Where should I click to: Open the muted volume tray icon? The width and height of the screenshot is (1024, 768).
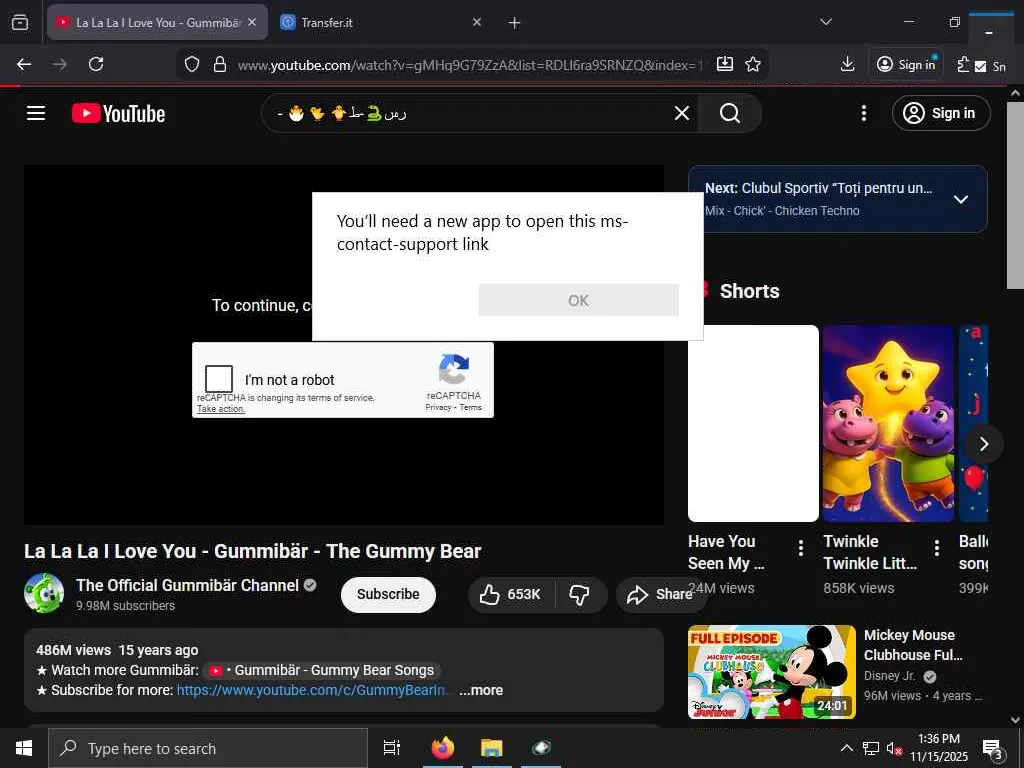pos(893,748)
